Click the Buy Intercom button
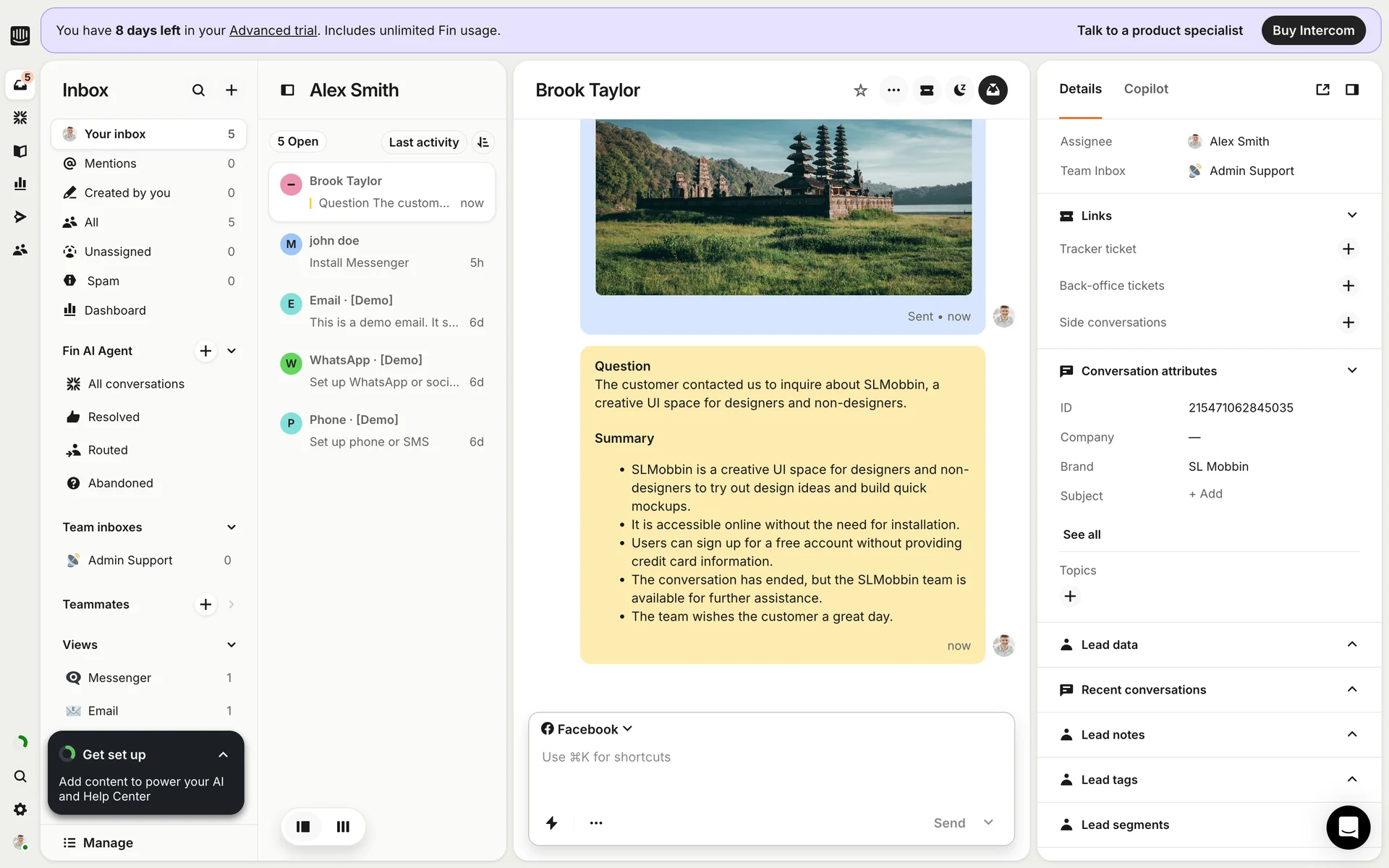1389x868 pixels. coord(1312,30)
